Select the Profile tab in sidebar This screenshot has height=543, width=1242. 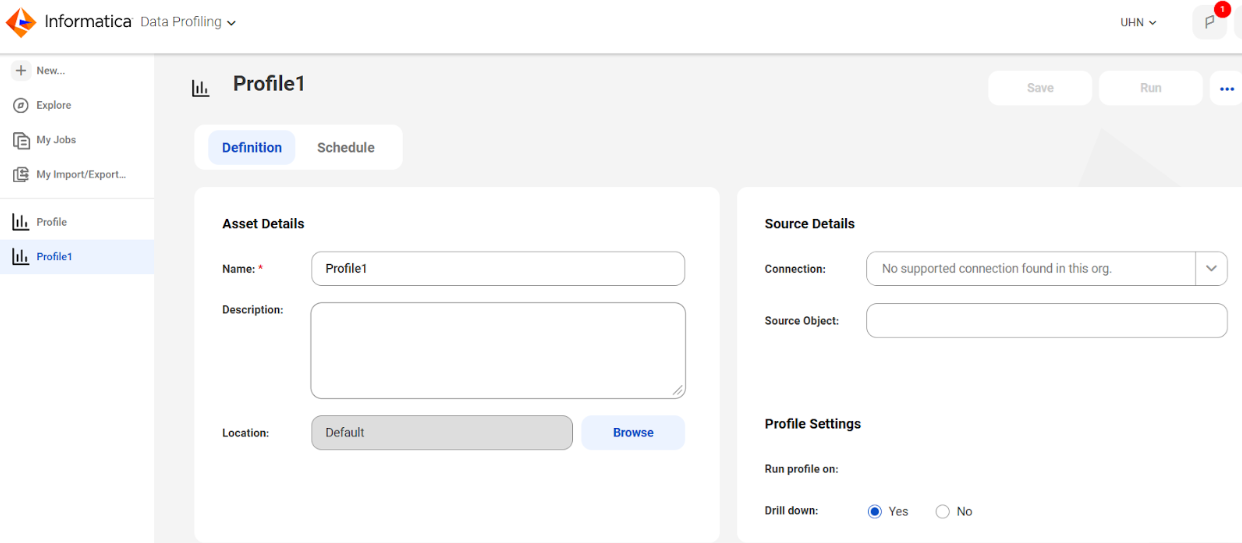[77, 222]
